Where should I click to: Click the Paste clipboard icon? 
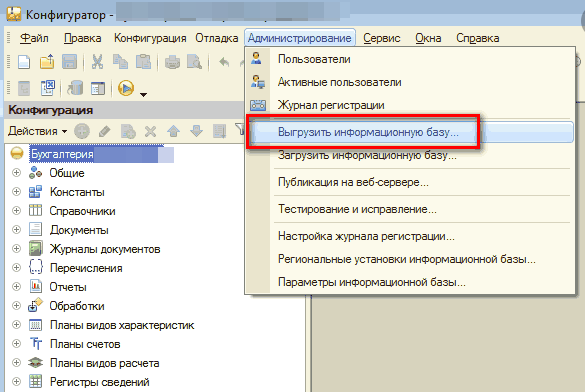143,62
